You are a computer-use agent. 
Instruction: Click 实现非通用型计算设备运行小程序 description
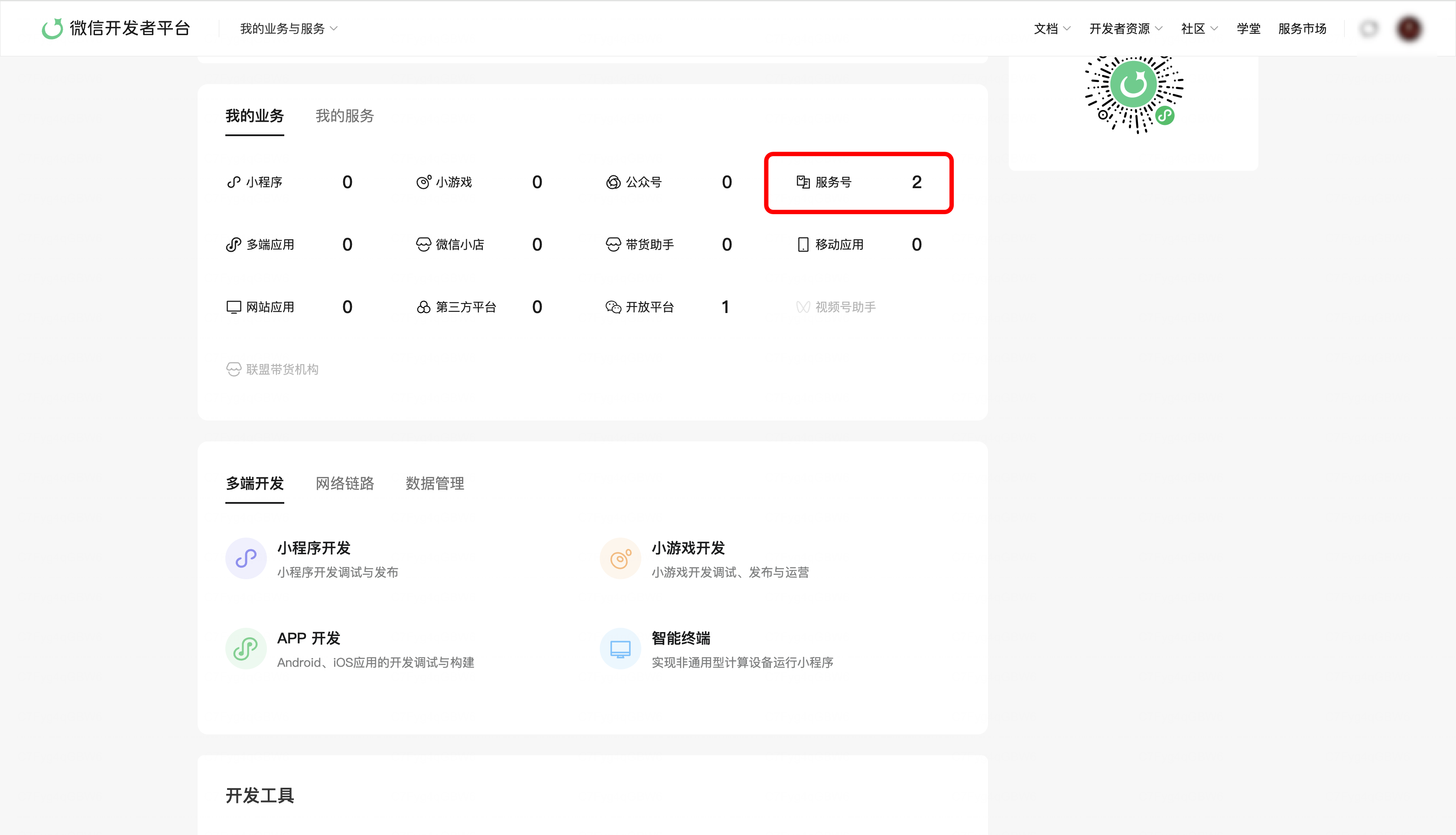pos(742,662)
